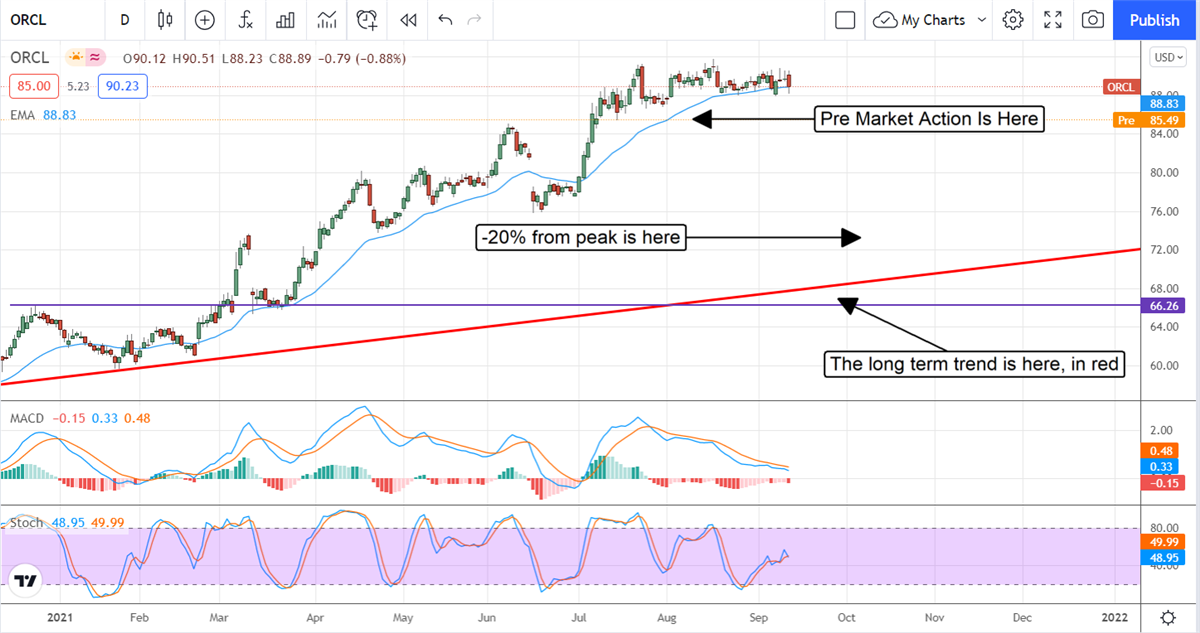Image resolution: width=1200 pixels, height=633 pixels.
Task: Click the 80.00 price axis value
Action: click(x=1165, y=173)
